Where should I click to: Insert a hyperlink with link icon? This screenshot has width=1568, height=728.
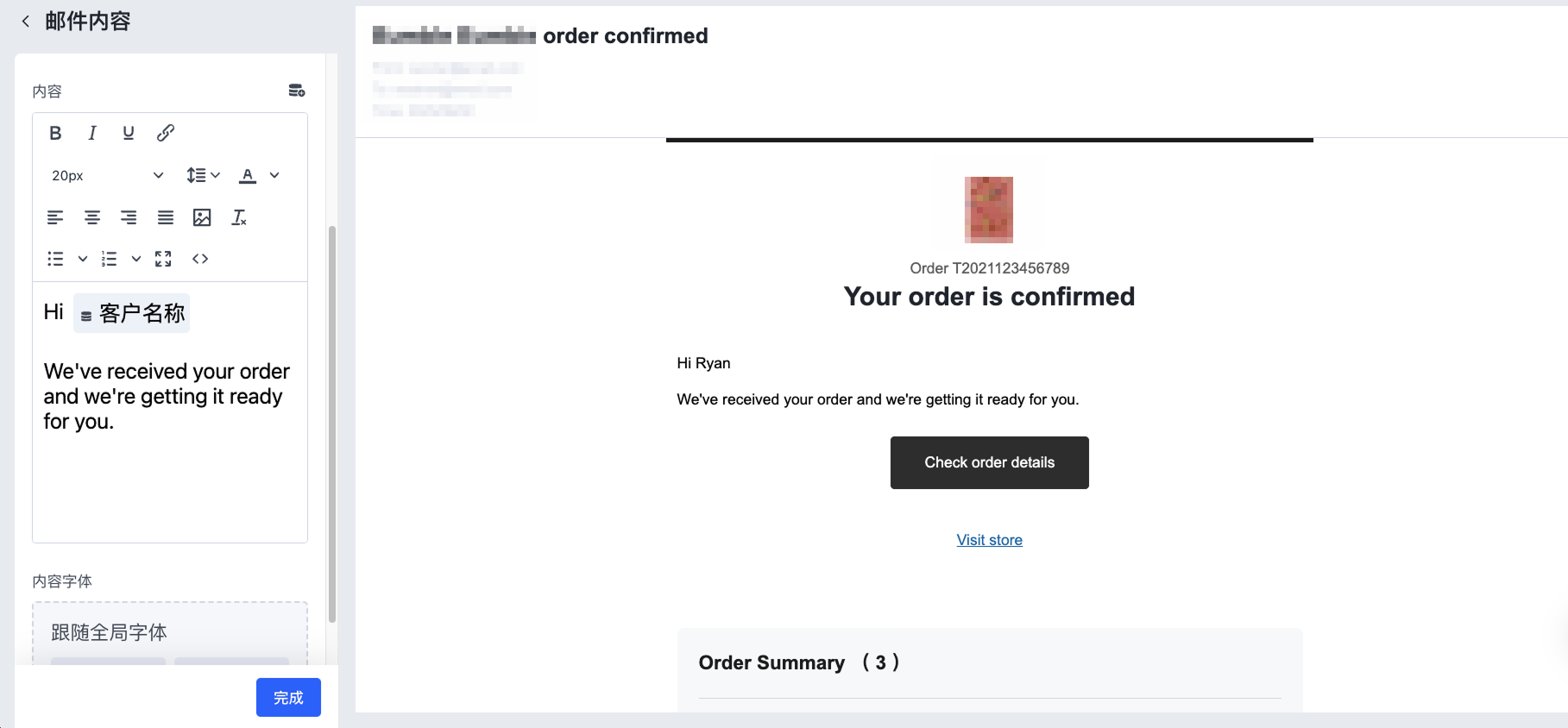[x=166, y=133]
